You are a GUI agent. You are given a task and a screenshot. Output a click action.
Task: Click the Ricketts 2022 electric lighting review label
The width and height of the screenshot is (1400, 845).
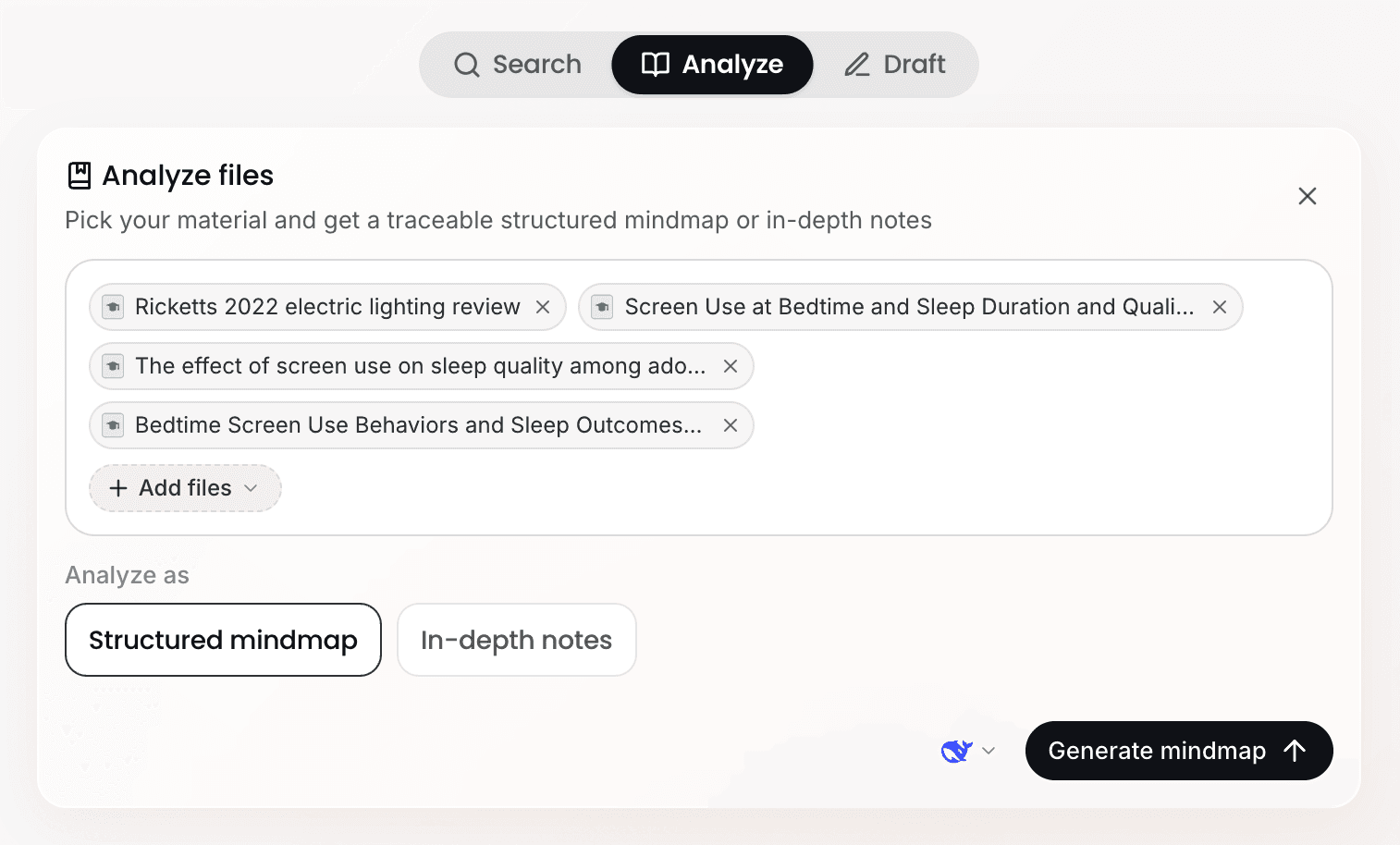[x=327, y=307]
